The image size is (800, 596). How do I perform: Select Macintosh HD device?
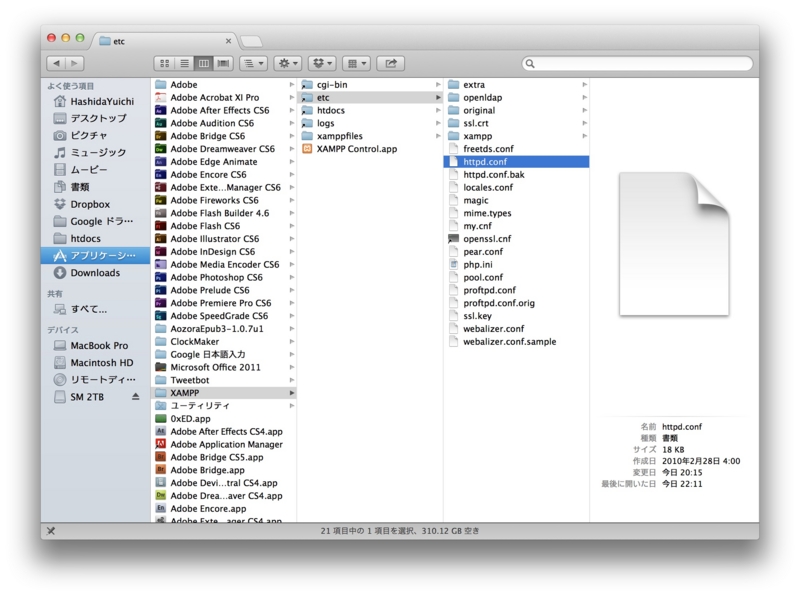[x=95, y=363]
